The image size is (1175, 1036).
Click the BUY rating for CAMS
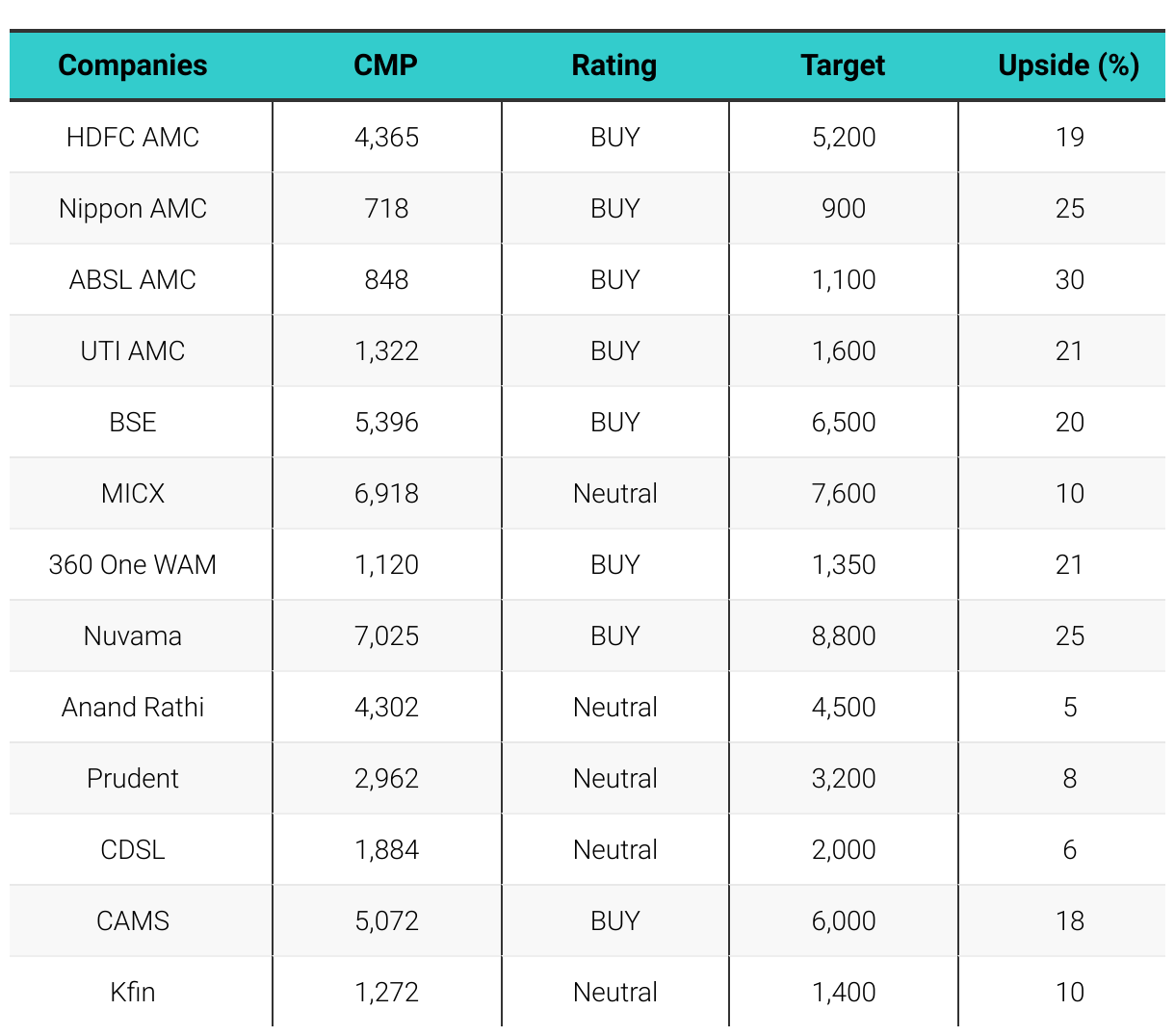tap(614, 921)
